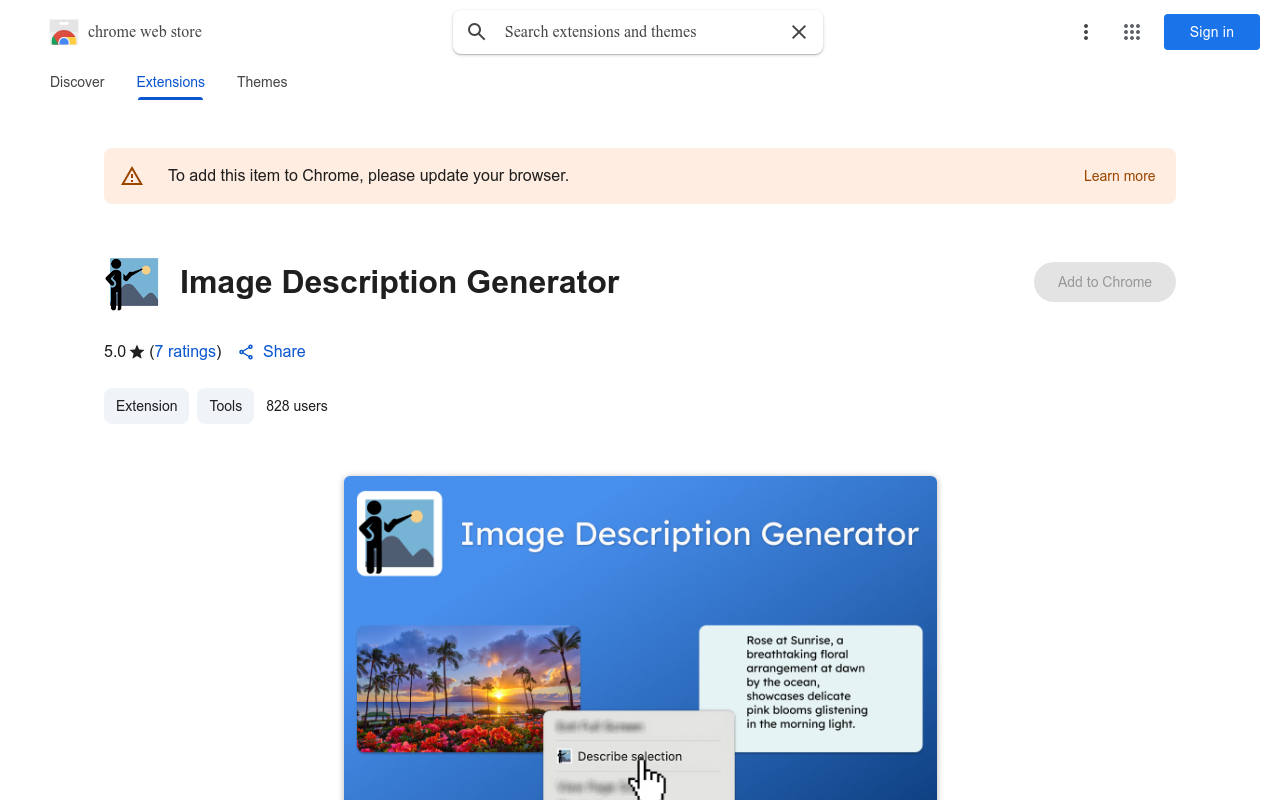Click the rating star icon

pos(137,352)
